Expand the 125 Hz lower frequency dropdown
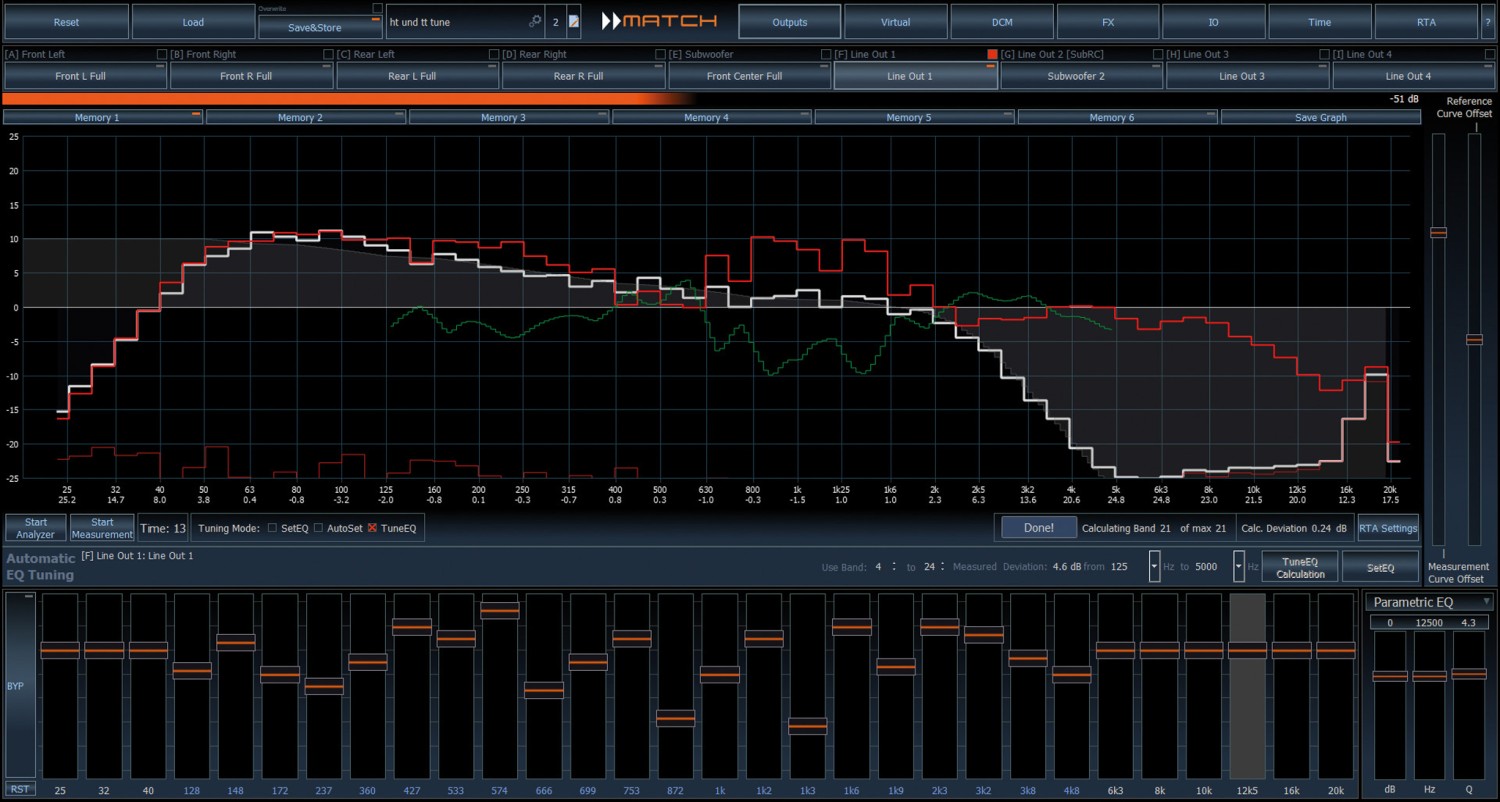 pos(1154,567)
